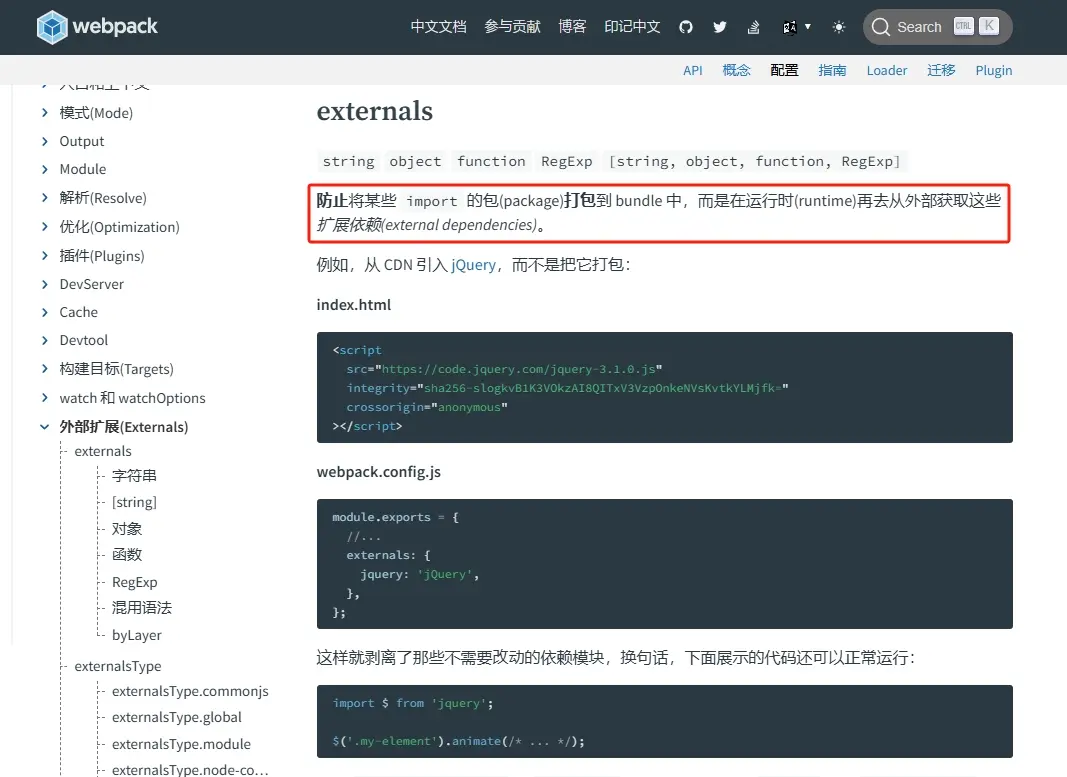Toggle the light/dark theme sun icon

[838, 27]
